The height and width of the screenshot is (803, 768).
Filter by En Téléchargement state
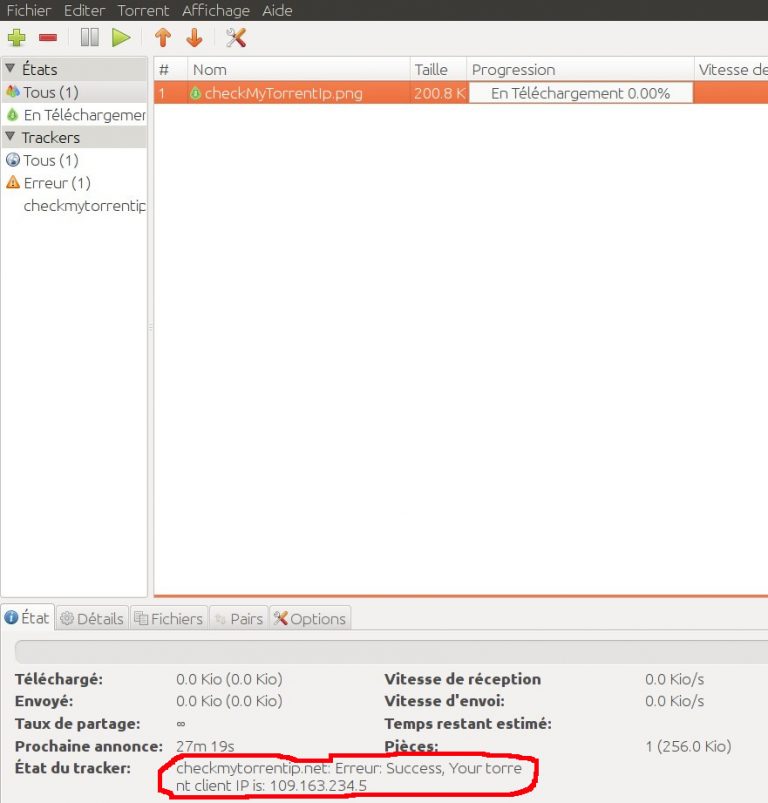click(74, 115)
